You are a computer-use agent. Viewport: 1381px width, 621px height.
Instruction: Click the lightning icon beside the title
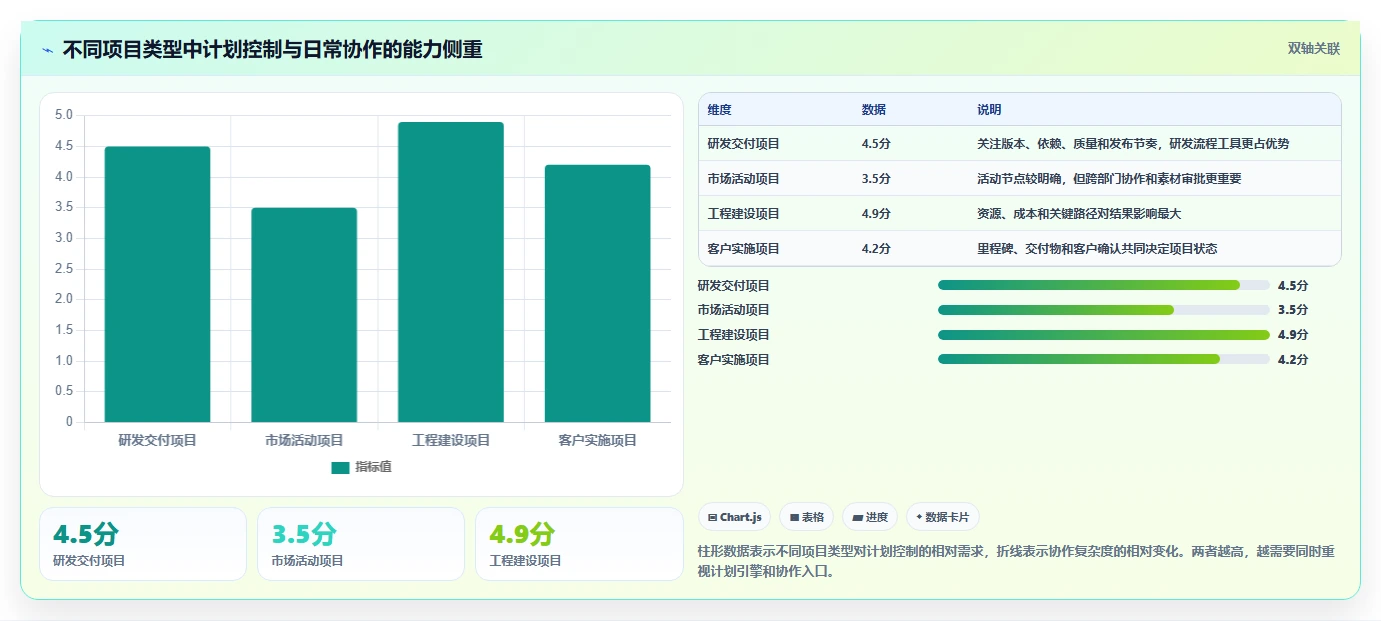(x=47, y=50)
